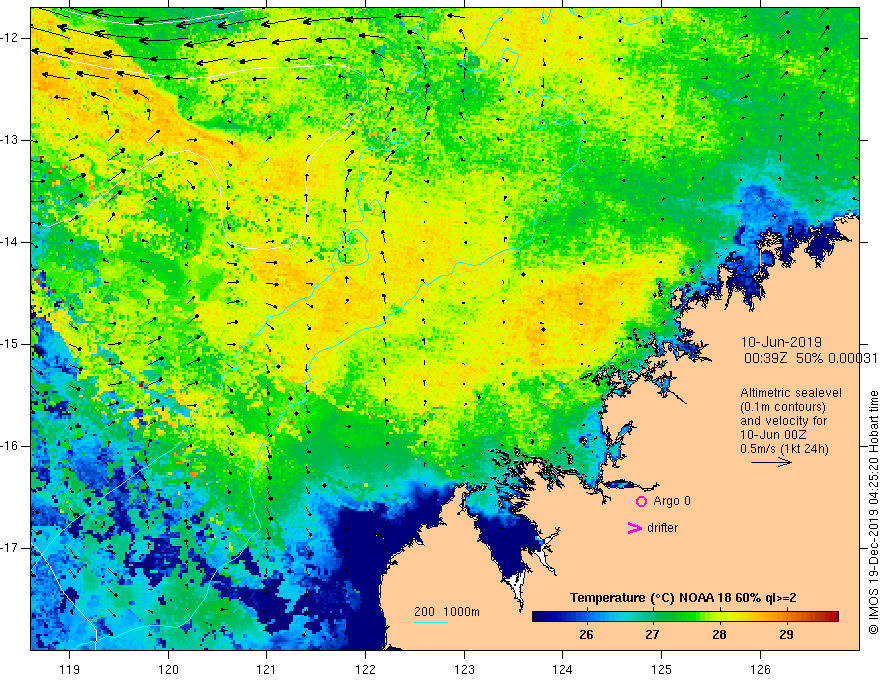This screenshot has height=680, width=880.
Task: Click the 'Temperature (°C) NOAA 18 60% ql>=2' title
Action: coord(683,598)
